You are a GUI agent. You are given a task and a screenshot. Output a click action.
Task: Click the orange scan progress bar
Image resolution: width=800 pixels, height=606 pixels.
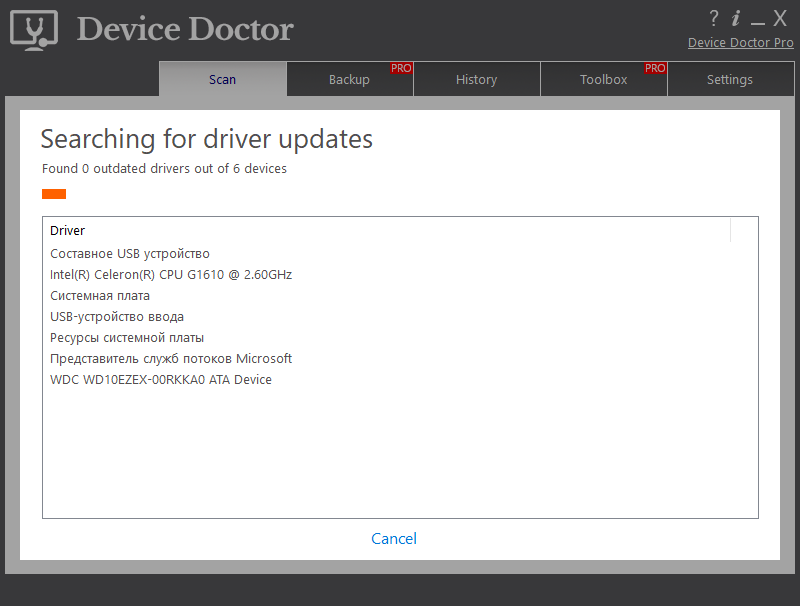pos(53,193)
